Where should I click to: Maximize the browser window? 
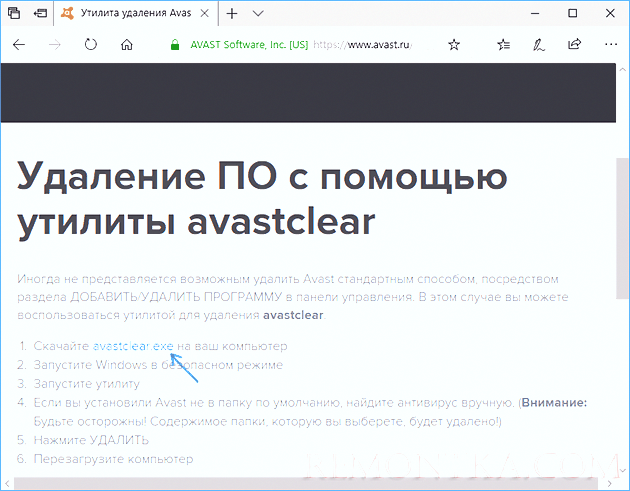(x=573, y=13)
